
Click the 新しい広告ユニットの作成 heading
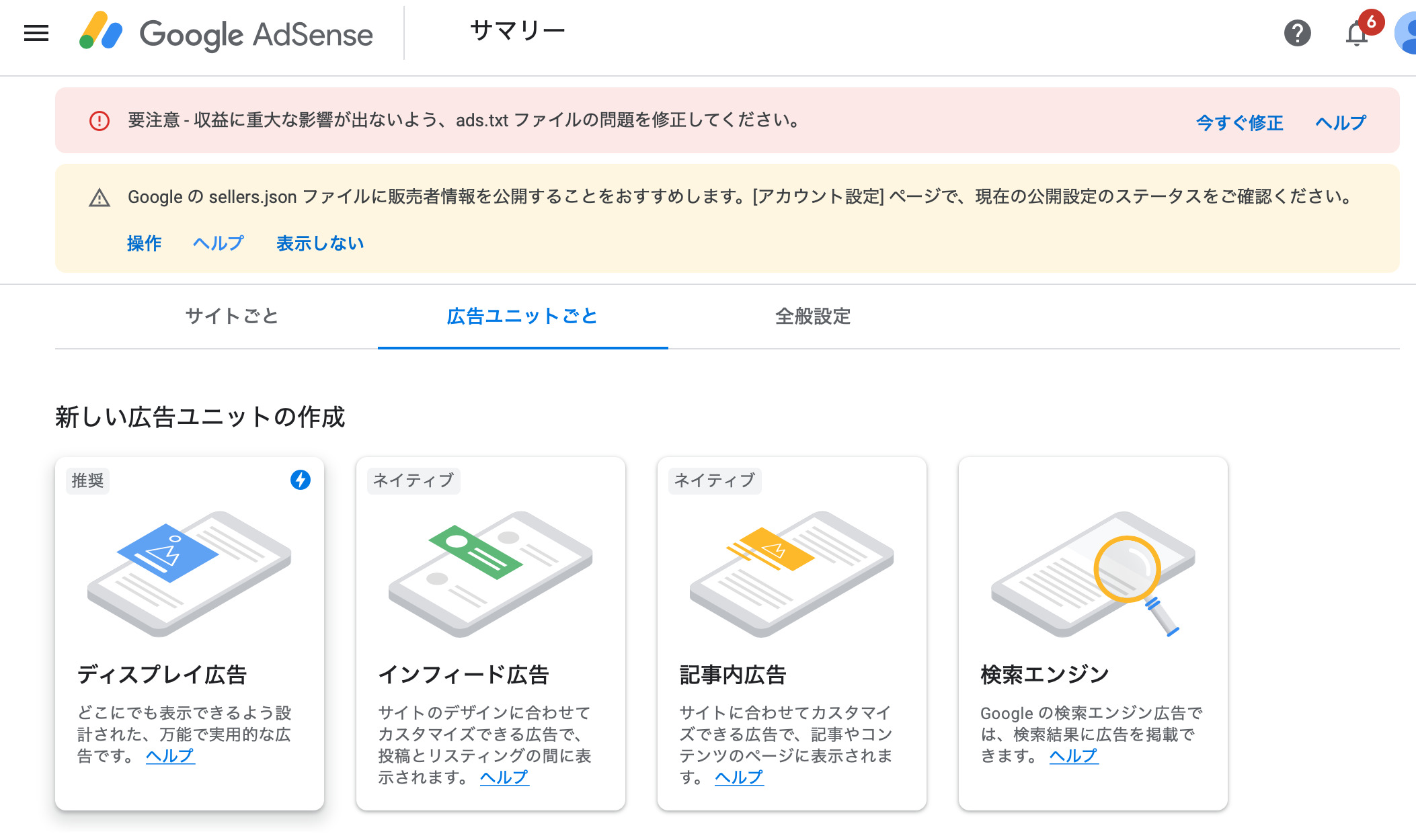200,417
